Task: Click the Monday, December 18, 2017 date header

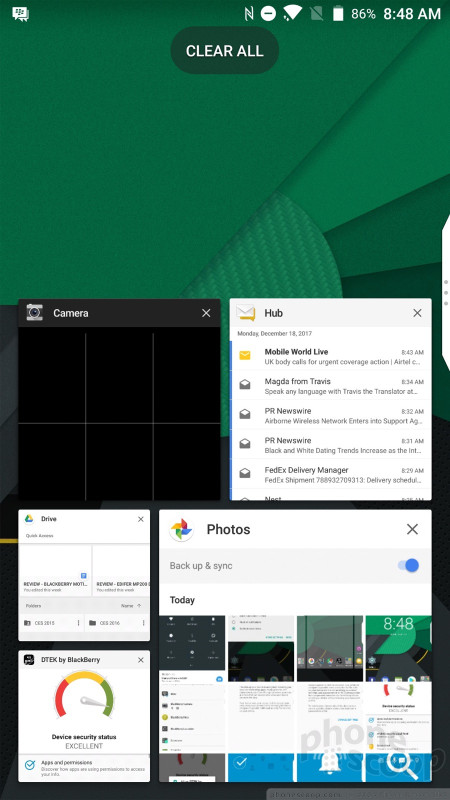Action: 274,334
